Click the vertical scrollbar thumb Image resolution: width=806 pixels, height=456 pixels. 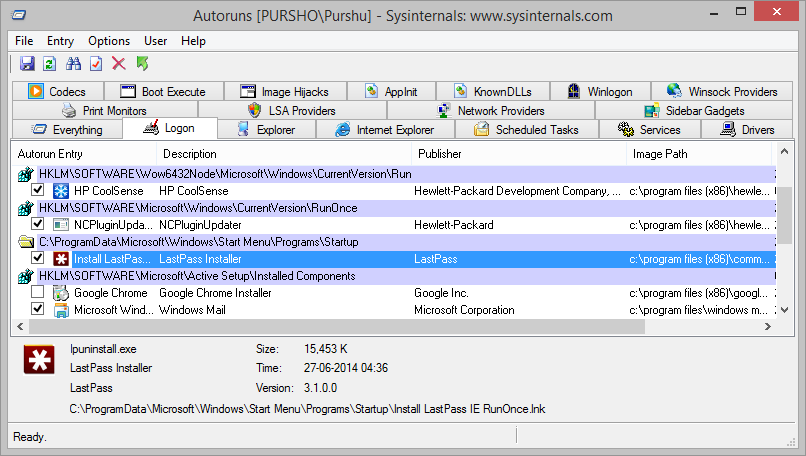(784, 216)
